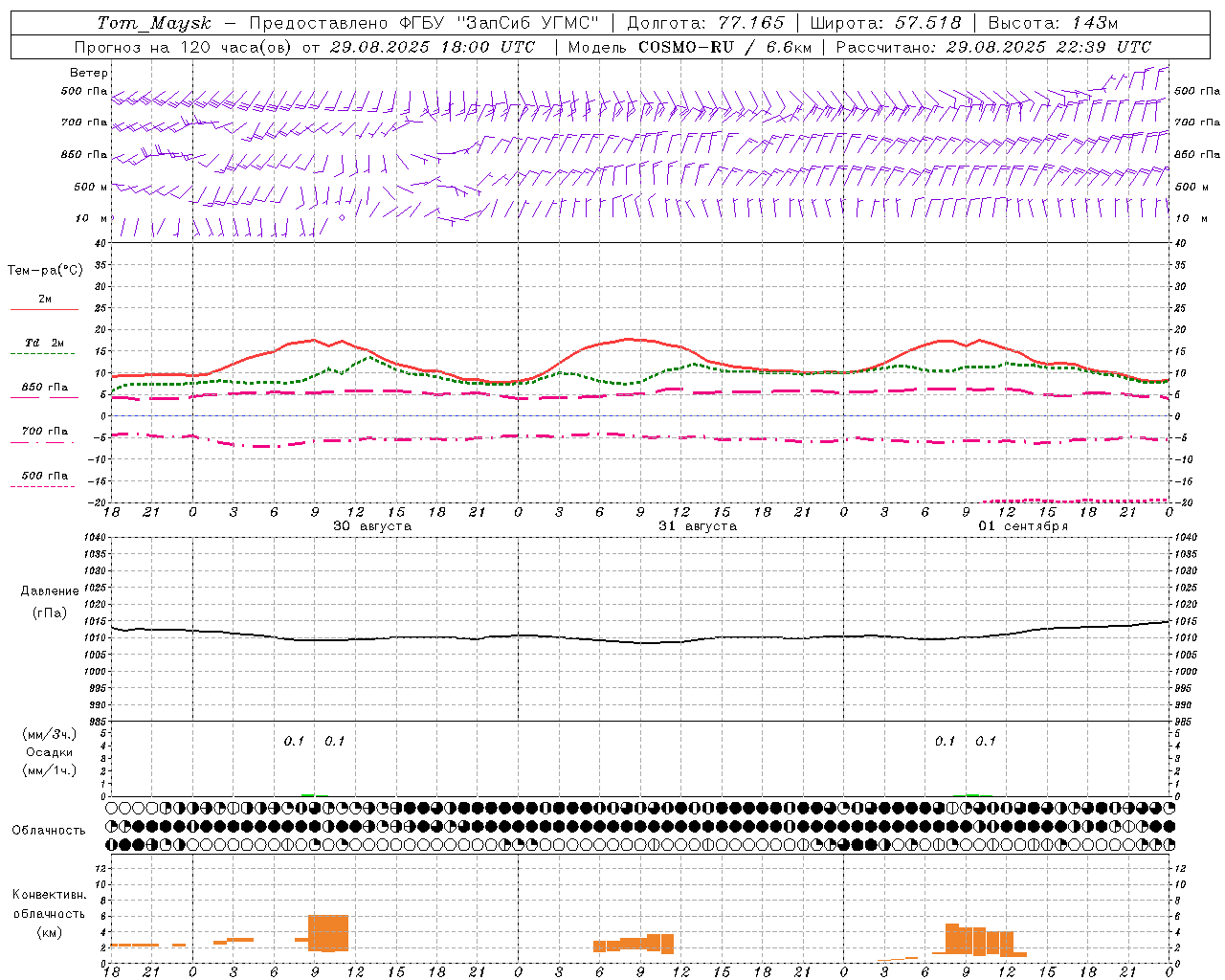
Task: Click the Конвективн. label of convective cloudiness
Action: pyautogui.click(x=50, y=895)
